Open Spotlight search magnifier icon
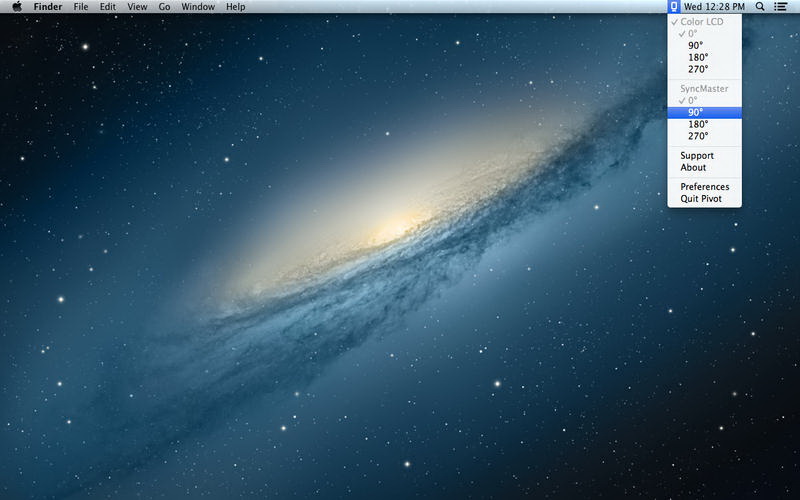The image size is (800, 500). [760, 7]
